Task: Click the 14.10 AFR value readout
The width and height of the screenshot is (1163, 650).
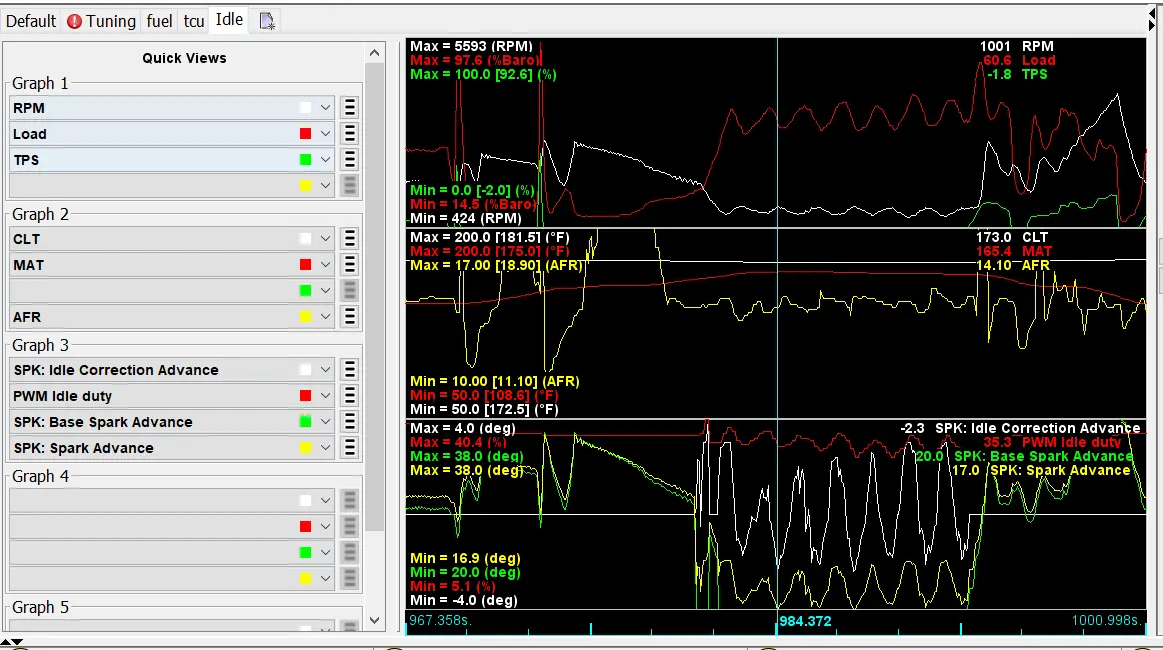Action: 1012,265
